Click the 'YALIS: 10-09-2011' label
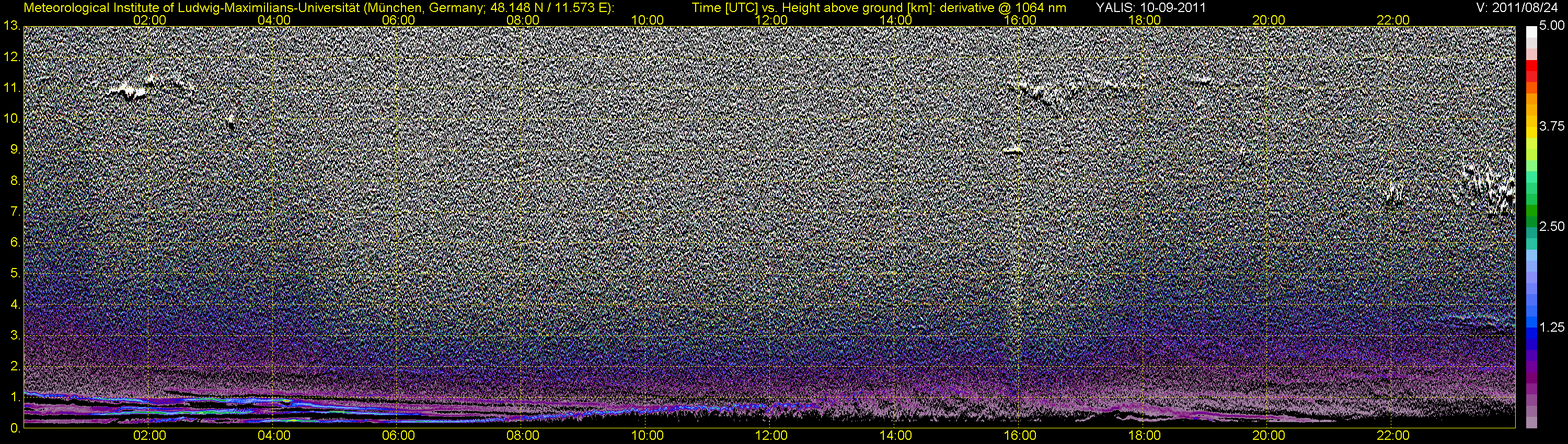Screen dimensions: 1568x444 [x=1150, y=8]
